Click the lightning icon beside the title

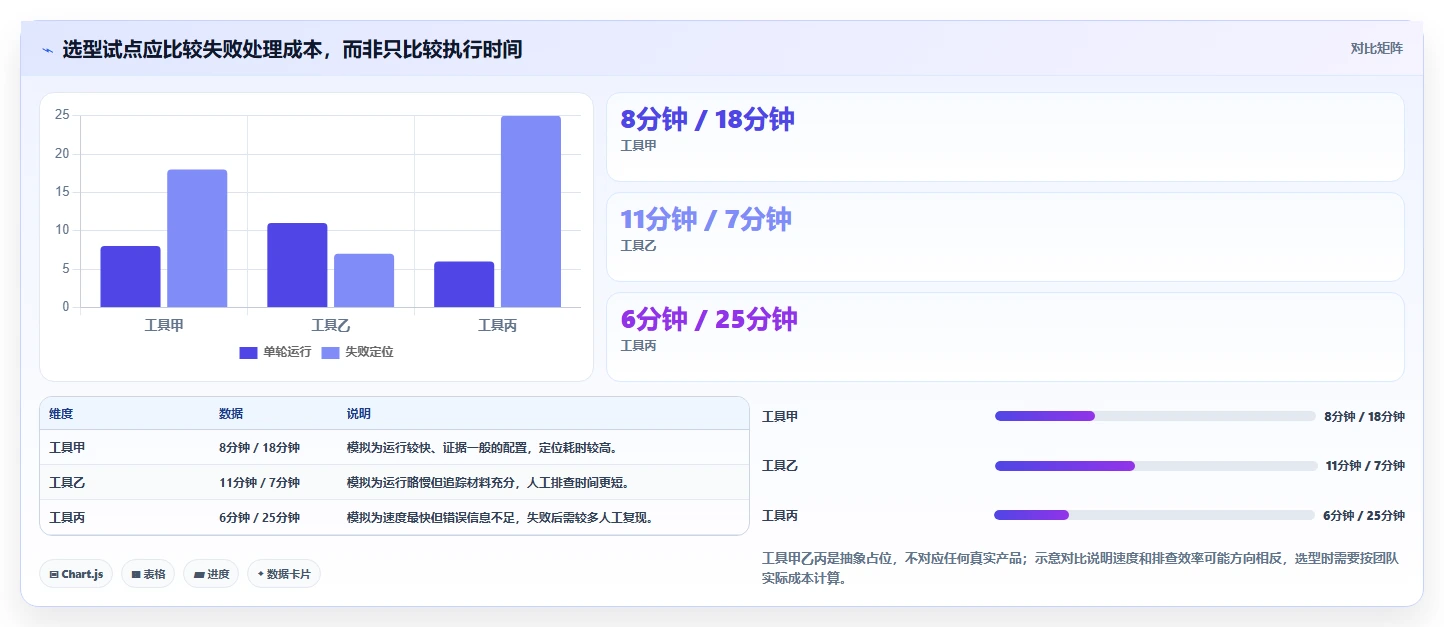47,50
